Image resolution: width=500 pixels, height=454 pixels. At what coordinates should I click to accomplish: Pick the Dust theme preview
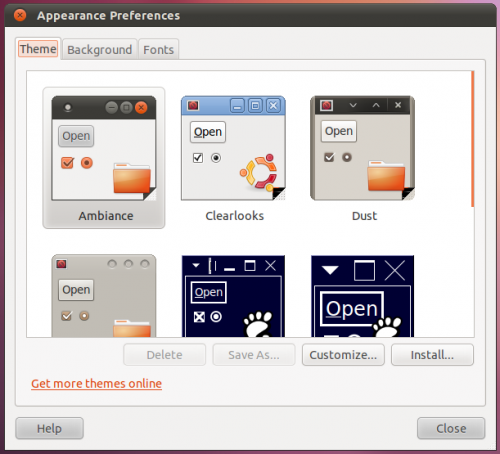click(362, 148)
